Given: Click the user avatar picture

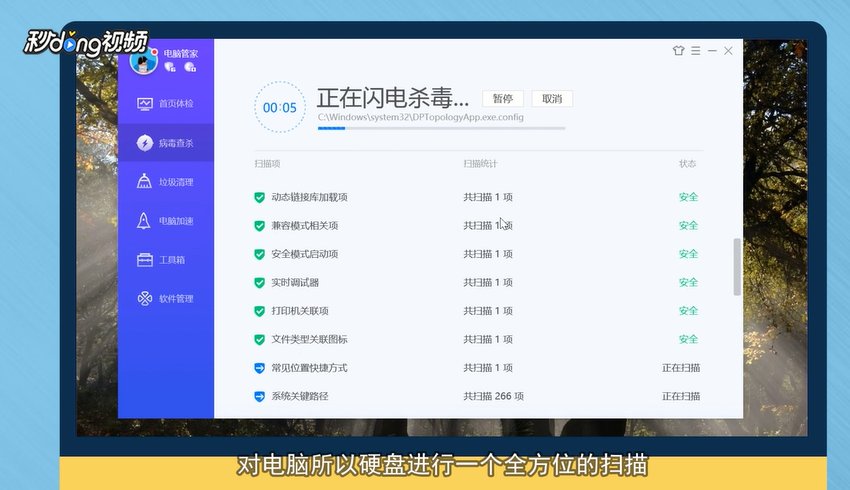Looking at the screenshot, I should [144, 61].
